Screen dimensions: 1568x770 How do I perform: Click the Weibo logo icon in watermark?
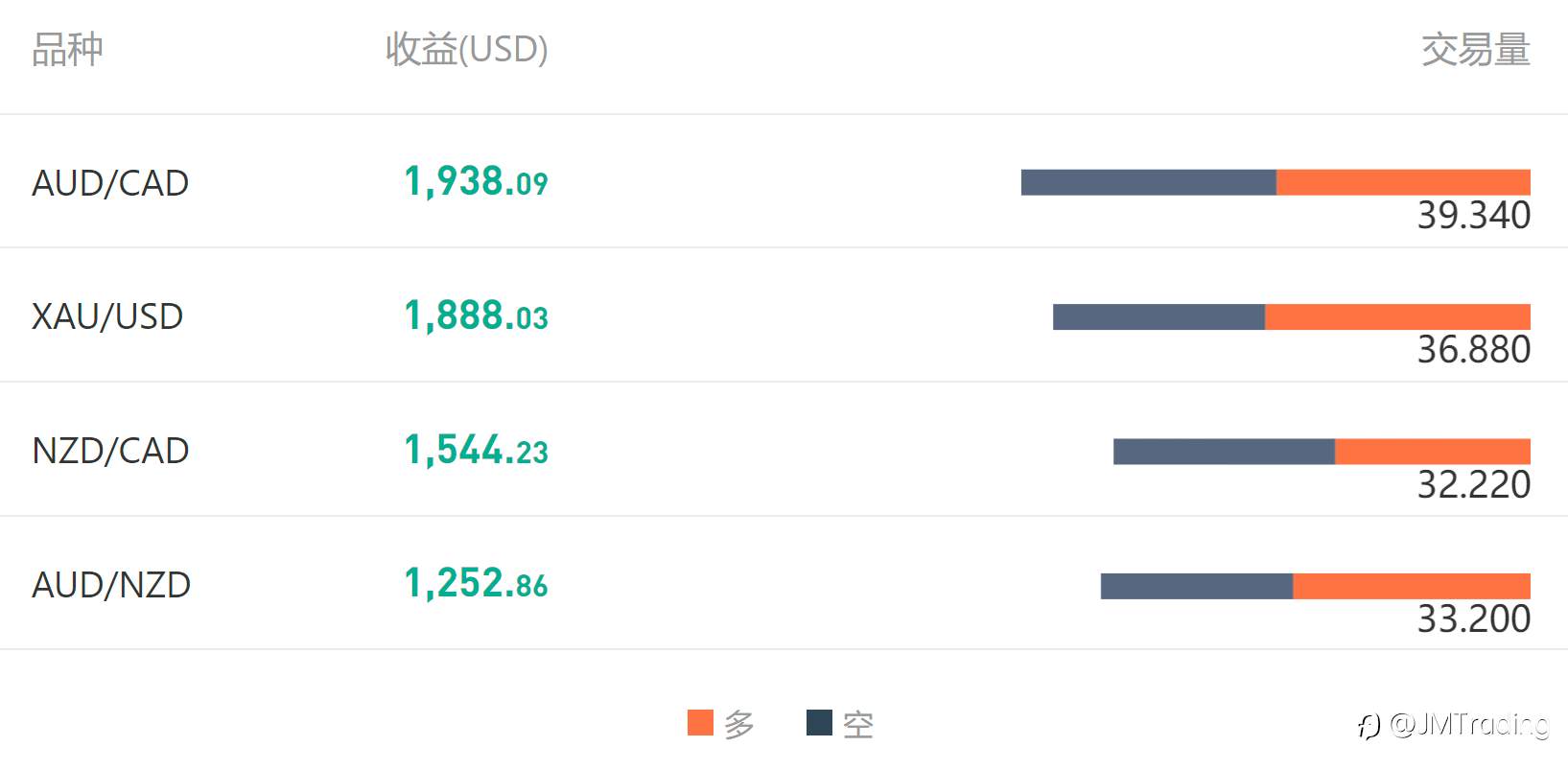point(1369,726)
